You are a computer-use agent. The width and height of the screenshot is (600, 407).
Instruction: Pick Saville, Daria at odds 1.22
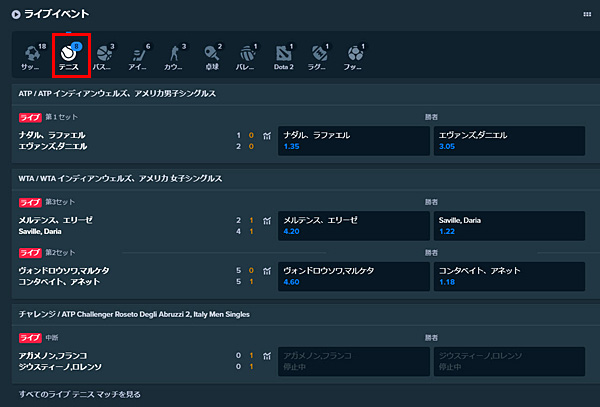[510, 225]
